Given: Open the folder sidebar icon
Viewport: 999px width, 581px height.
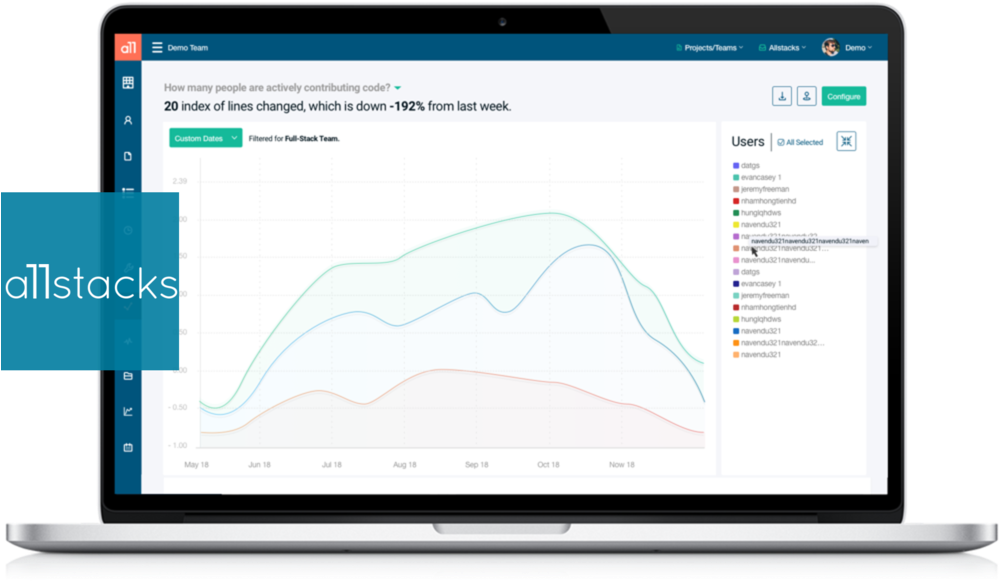Looking at the screenshot, I should (x=128, y=376).
